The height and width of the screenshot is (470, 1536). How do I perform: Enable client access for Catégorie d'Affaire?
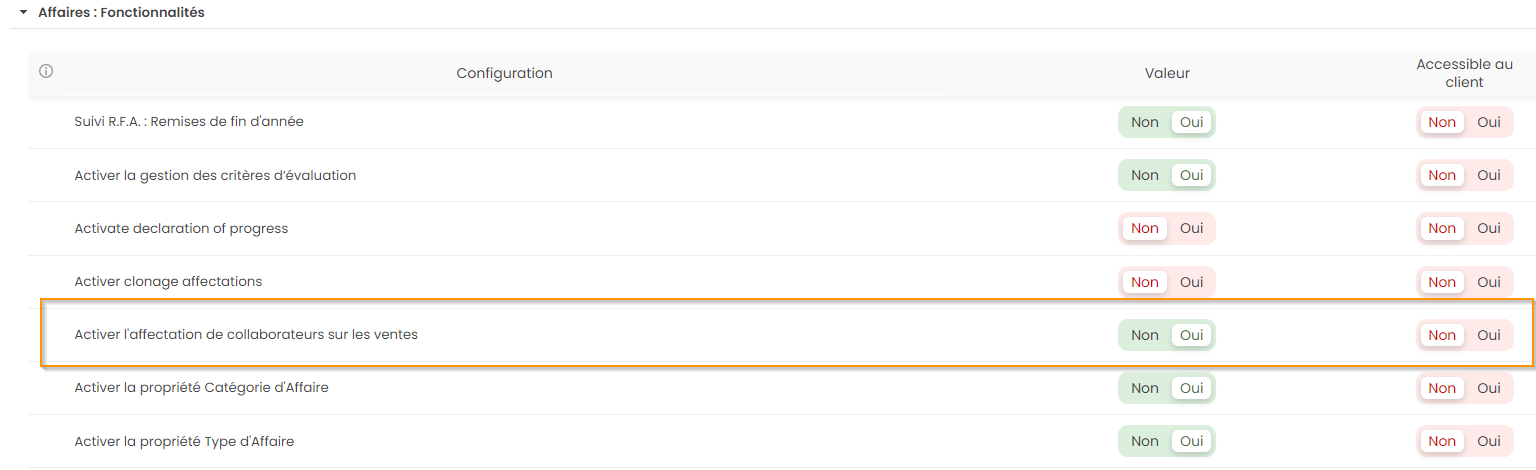click(x=1489, y=388)
